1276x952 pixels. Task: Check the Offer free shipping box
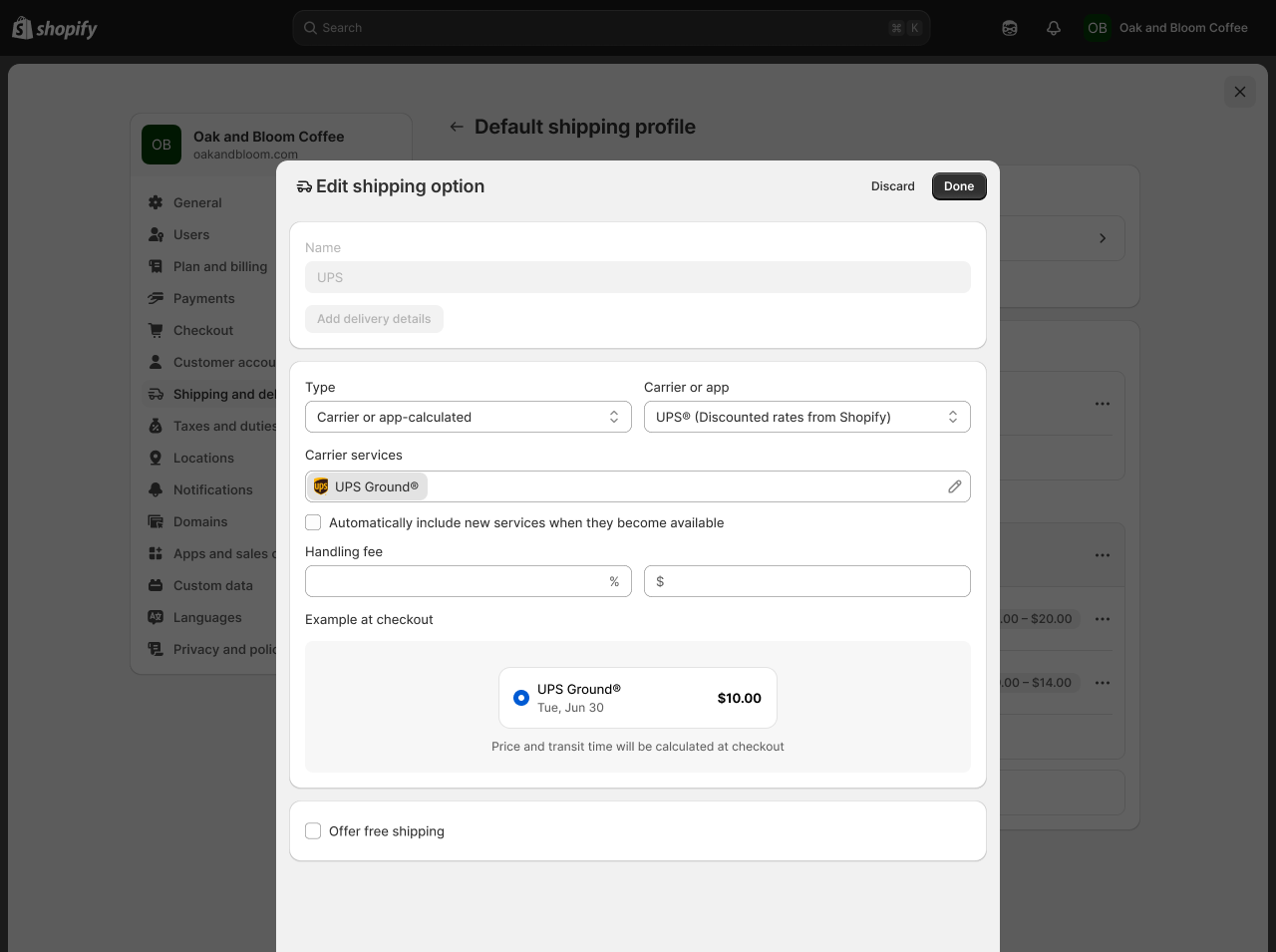tap(313, 831)
